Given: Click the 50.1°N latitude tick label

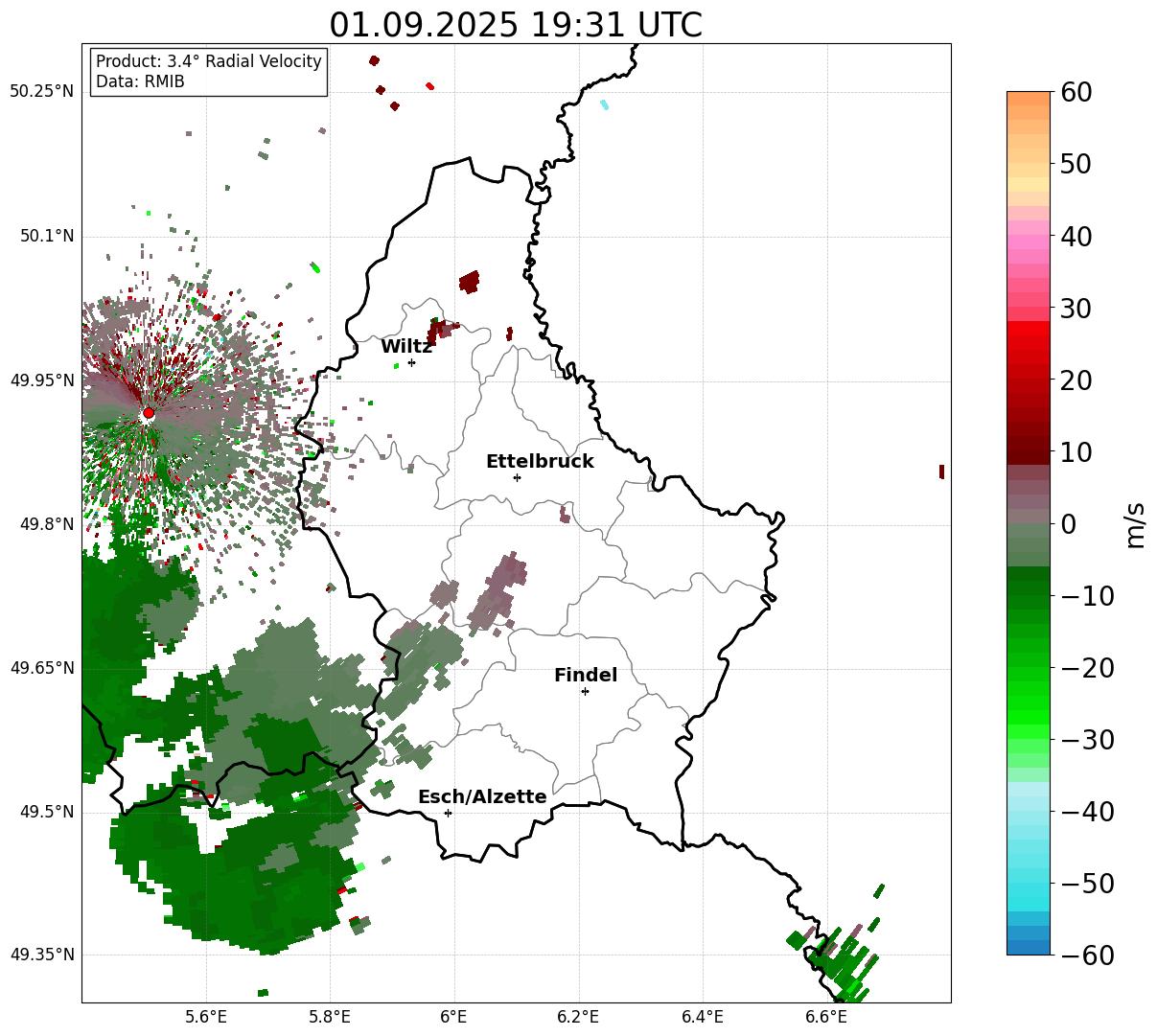Looking at the screenshot, I should (46, 236).
